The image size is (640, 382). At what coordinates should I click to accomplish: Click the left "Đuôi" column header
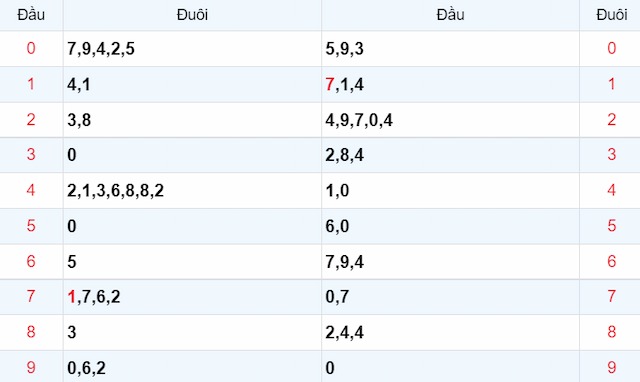pos(192,15)
